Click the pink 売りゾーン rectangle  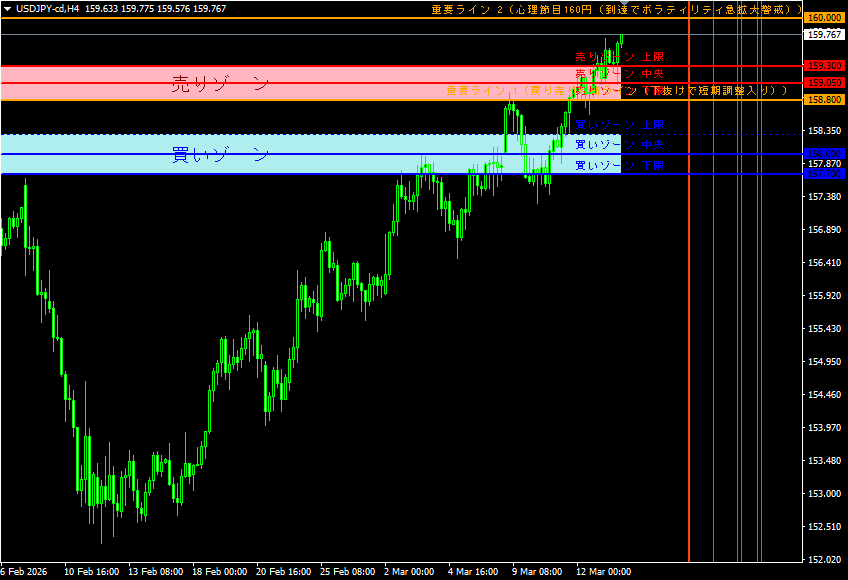pyautogui.click(x=300, y=83)
